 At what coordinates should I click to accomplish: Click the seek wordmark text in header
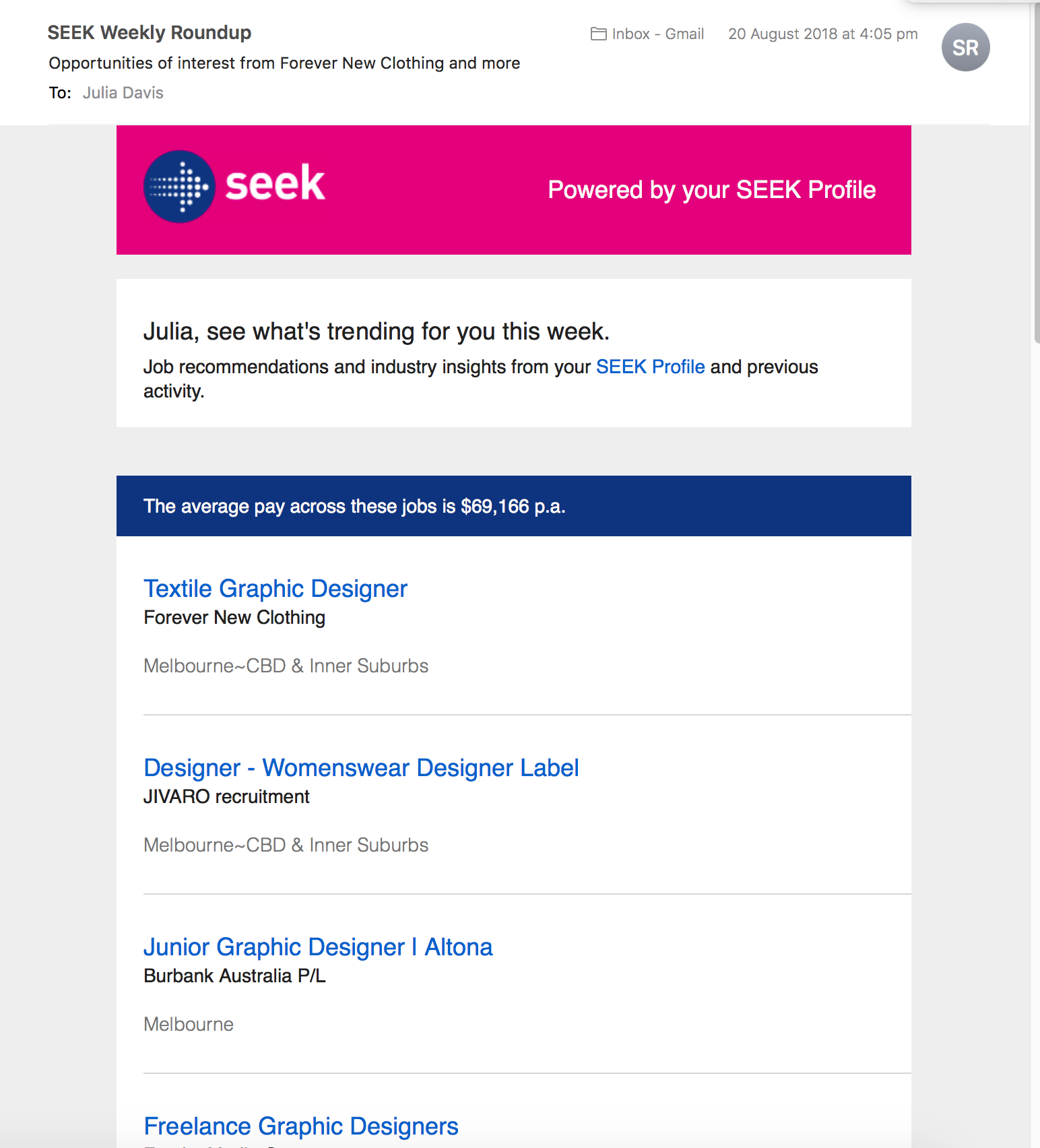coord(275,183)
